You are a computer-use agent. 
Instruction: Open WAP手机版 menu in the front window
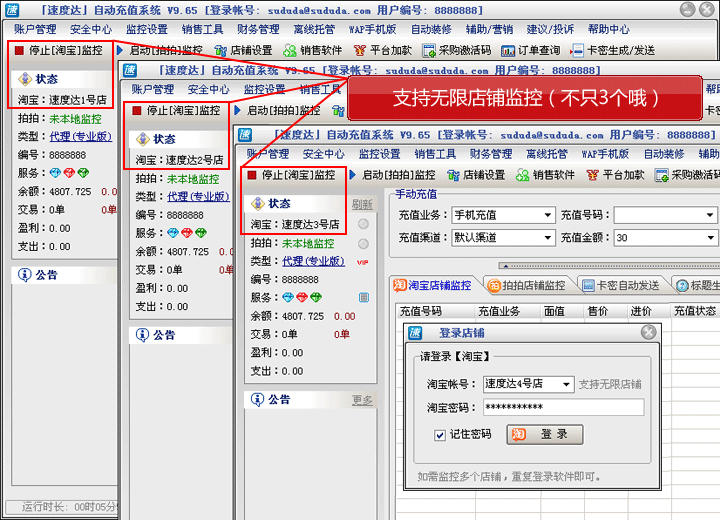click(605, 154)
